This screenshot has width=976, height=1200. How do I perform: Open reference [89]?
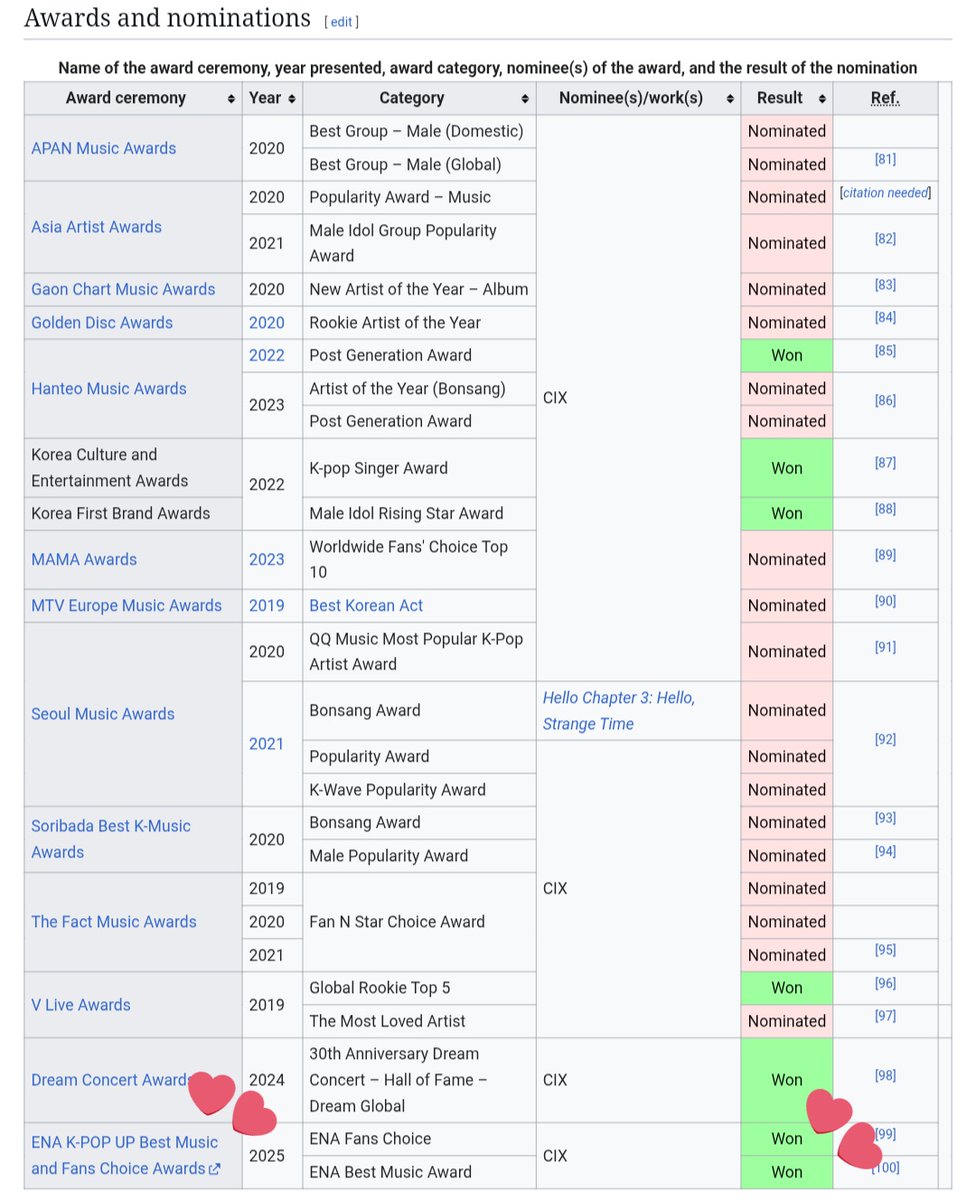tap(885, 555)
